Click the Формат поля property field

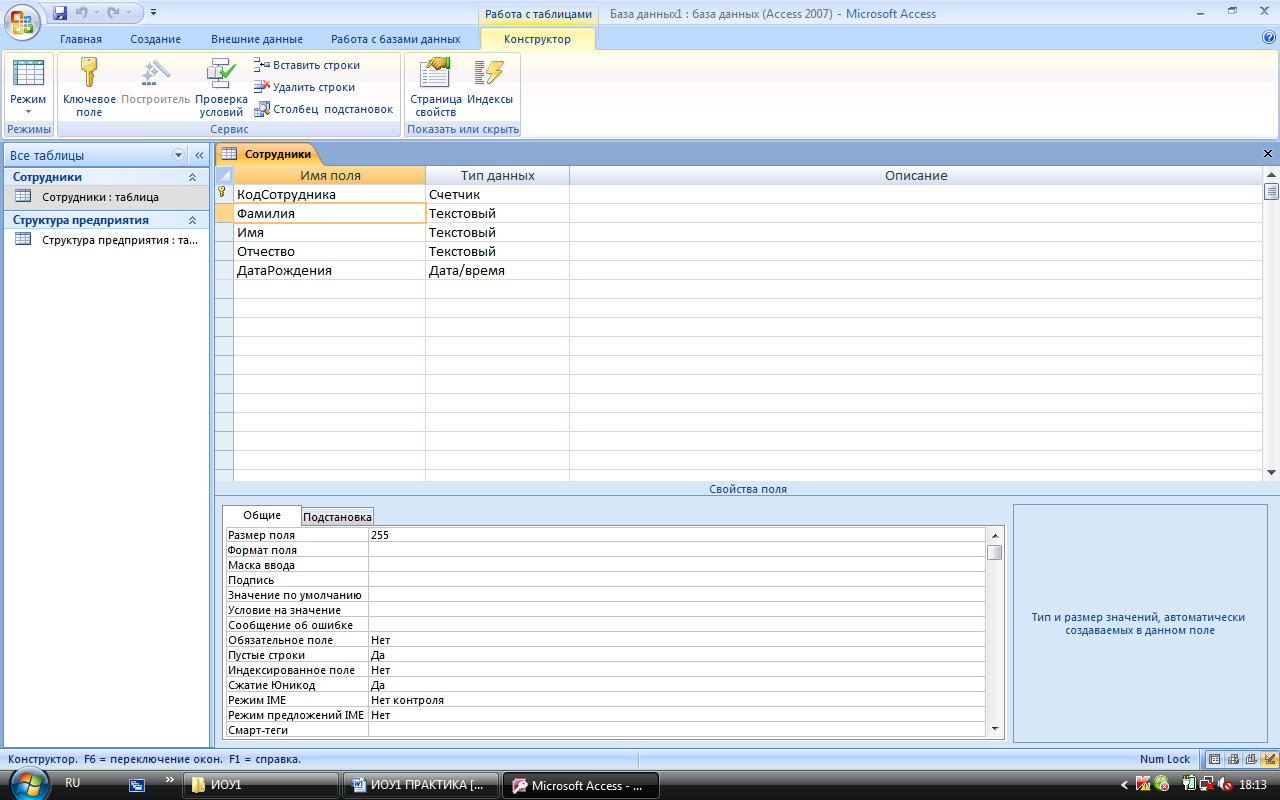[x=677, y=550]
